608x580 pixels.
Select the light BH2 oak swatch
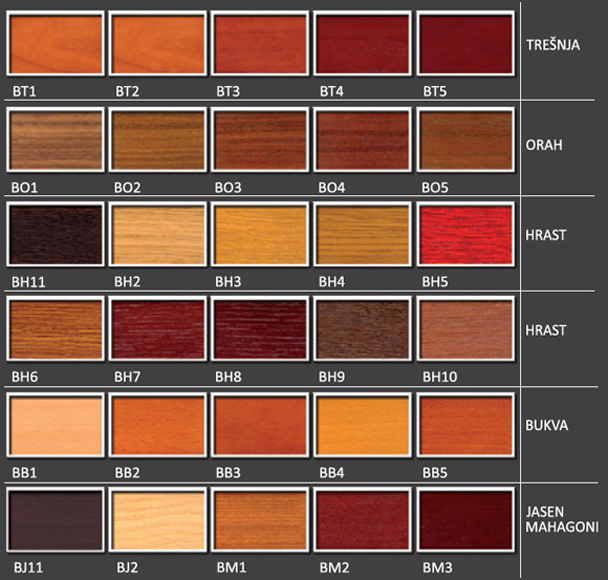click(158, 237)
